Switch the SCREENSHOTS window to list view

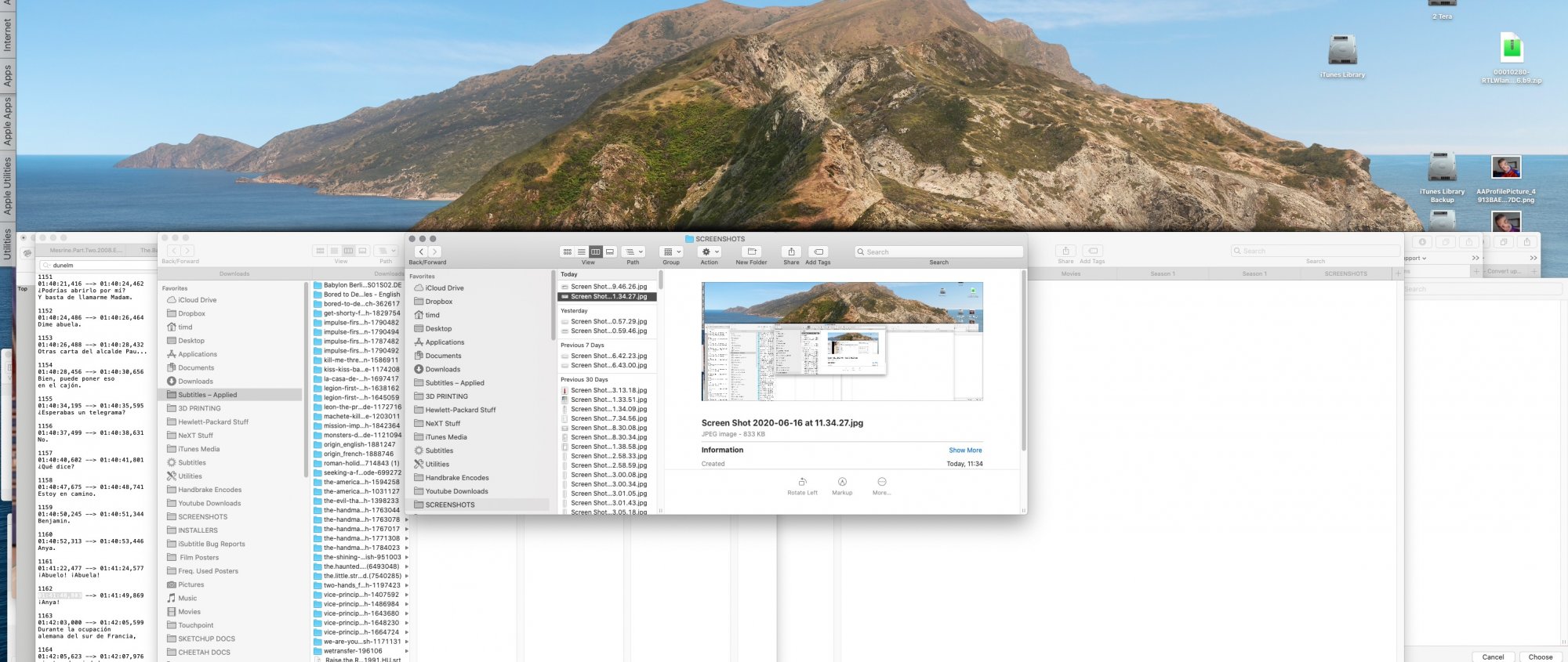pyautogui.click(x=581, y=251)
